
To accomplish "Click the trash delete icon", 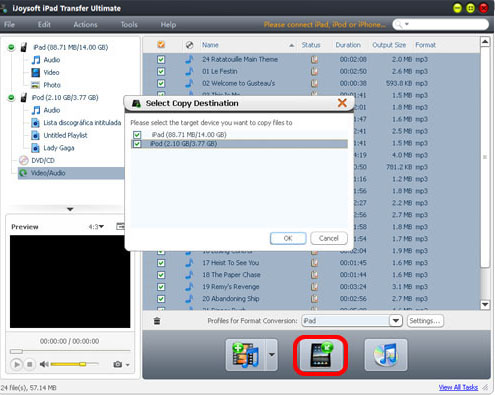I will [x=157, y=321].
